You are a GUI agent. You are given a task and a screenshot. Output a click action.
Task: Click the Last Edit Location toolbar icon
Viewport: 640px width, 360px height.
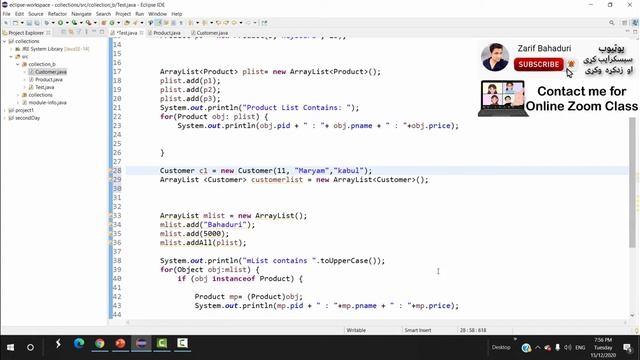[x=218, y=23]
